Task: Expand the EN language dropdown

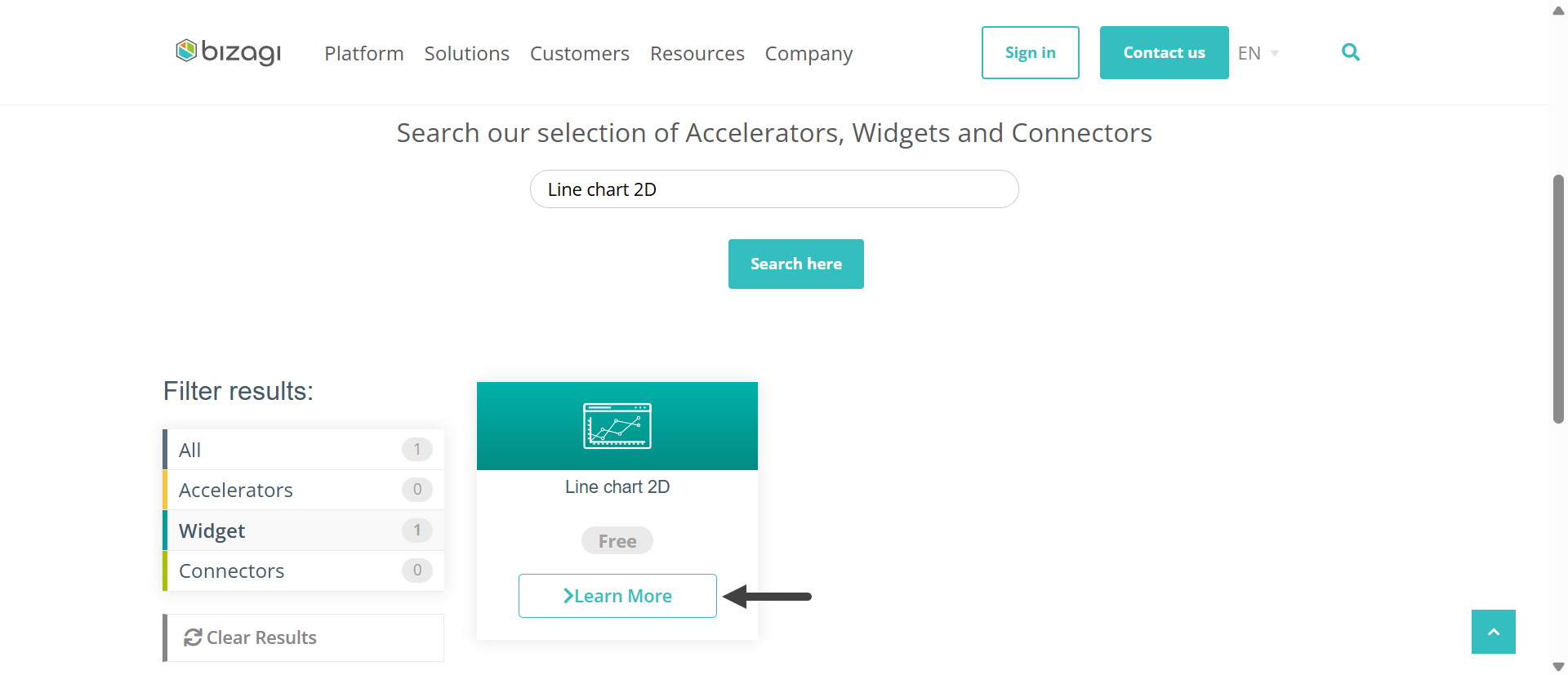Action: click(1258, 53)
